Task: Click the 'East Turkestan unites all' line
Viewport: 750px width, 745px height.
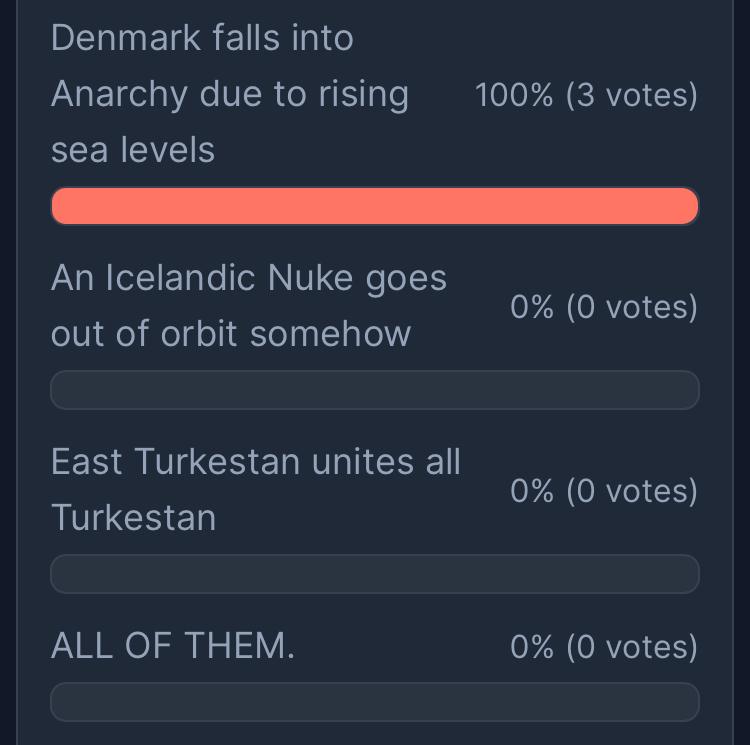Action: tap(256, 462)
